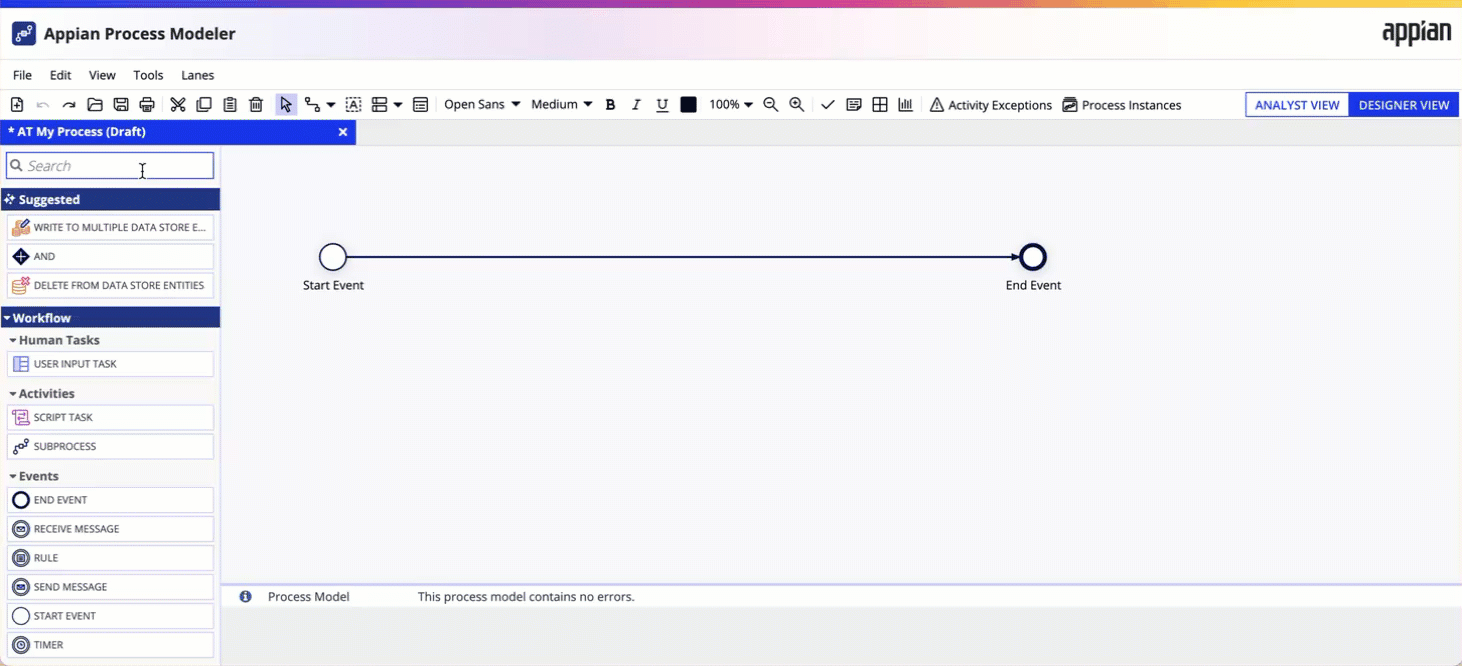Toggle underline formatting
1462x666 pixels.
pyautogui.click(x=662, y=105)
